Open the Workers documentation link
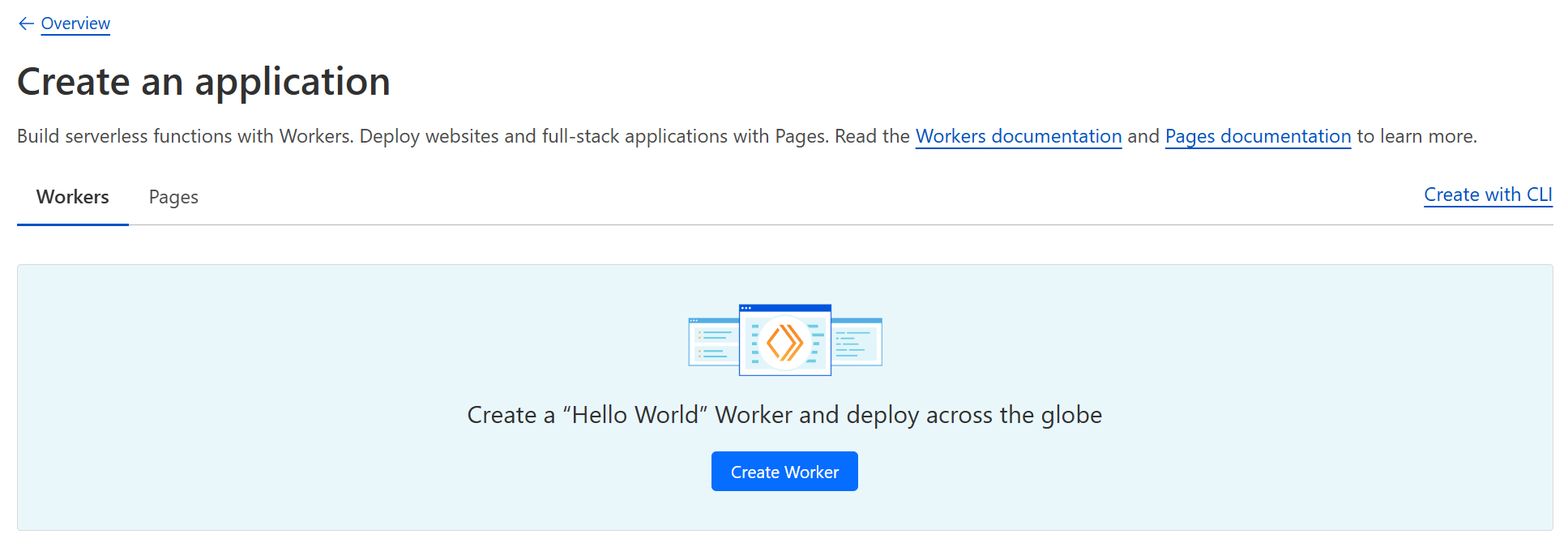This screenshot has height=547, width=1568. click(1018, 136)
